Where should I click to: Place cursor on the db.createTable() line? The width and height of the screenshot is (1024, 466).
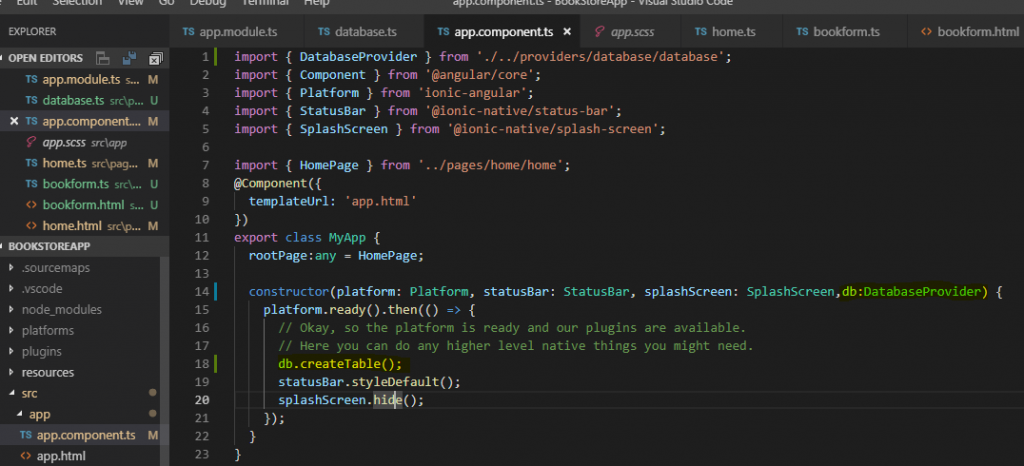pyautogui.click(x=340, y=364)
